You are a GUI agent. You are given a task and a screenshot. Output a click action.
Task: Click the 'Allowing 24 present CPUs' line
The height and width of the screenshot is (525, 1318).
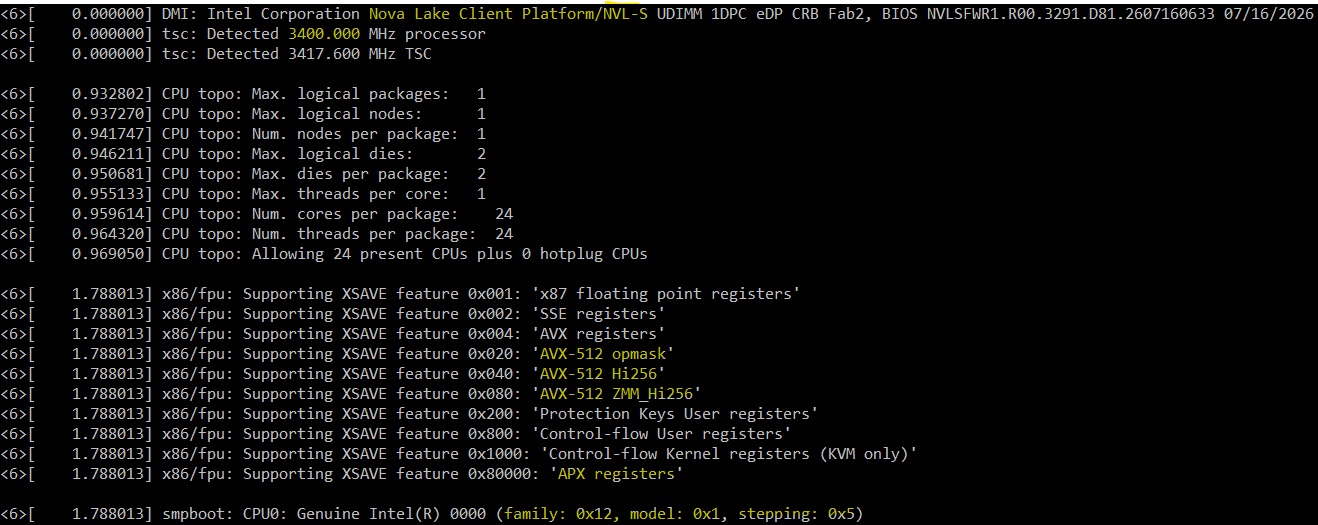pyautogui.click(x=324, y=254)
